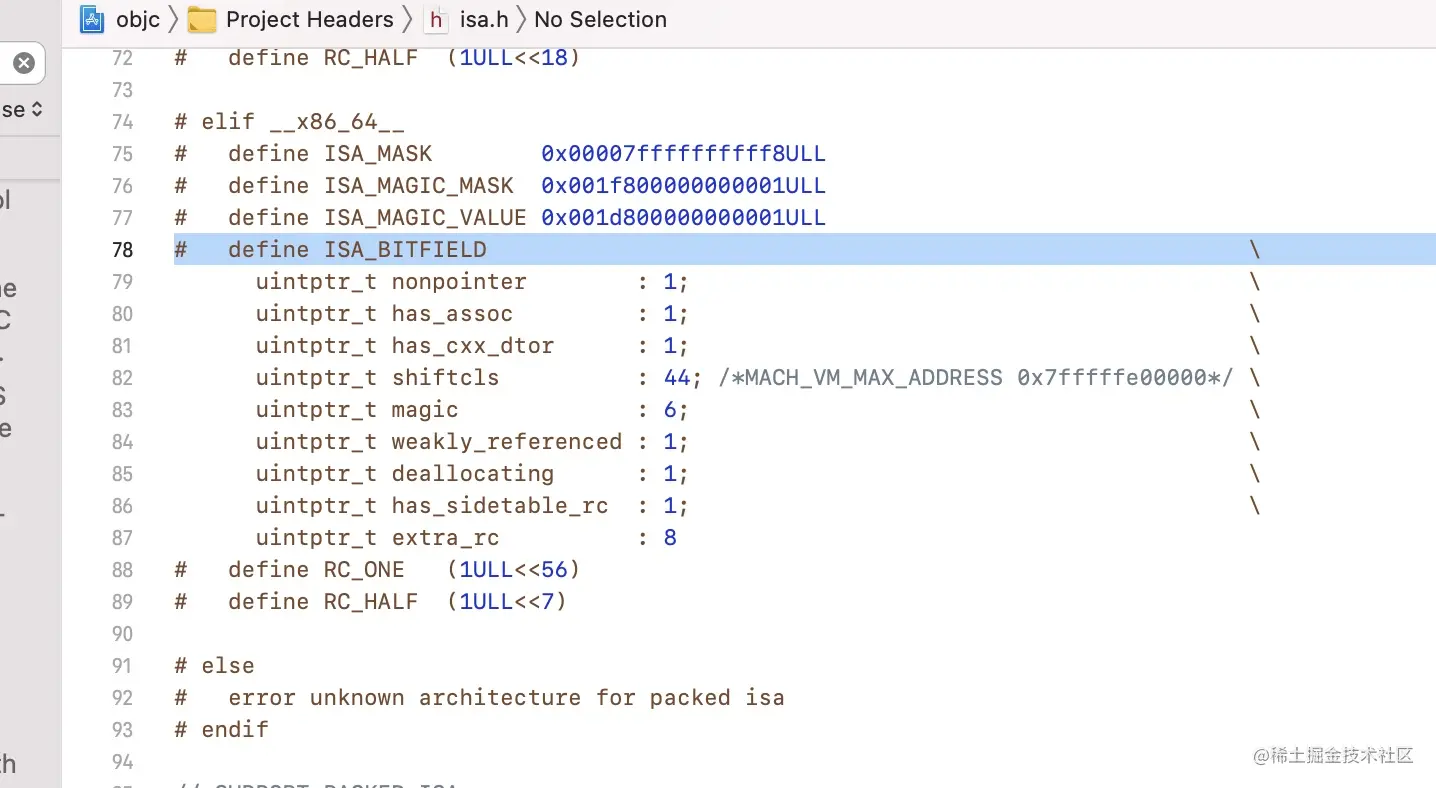This screenshot has height=788, width=1436.
Task: Click the RC_ONE define on line 88
Action: click(x=363, y=569)
